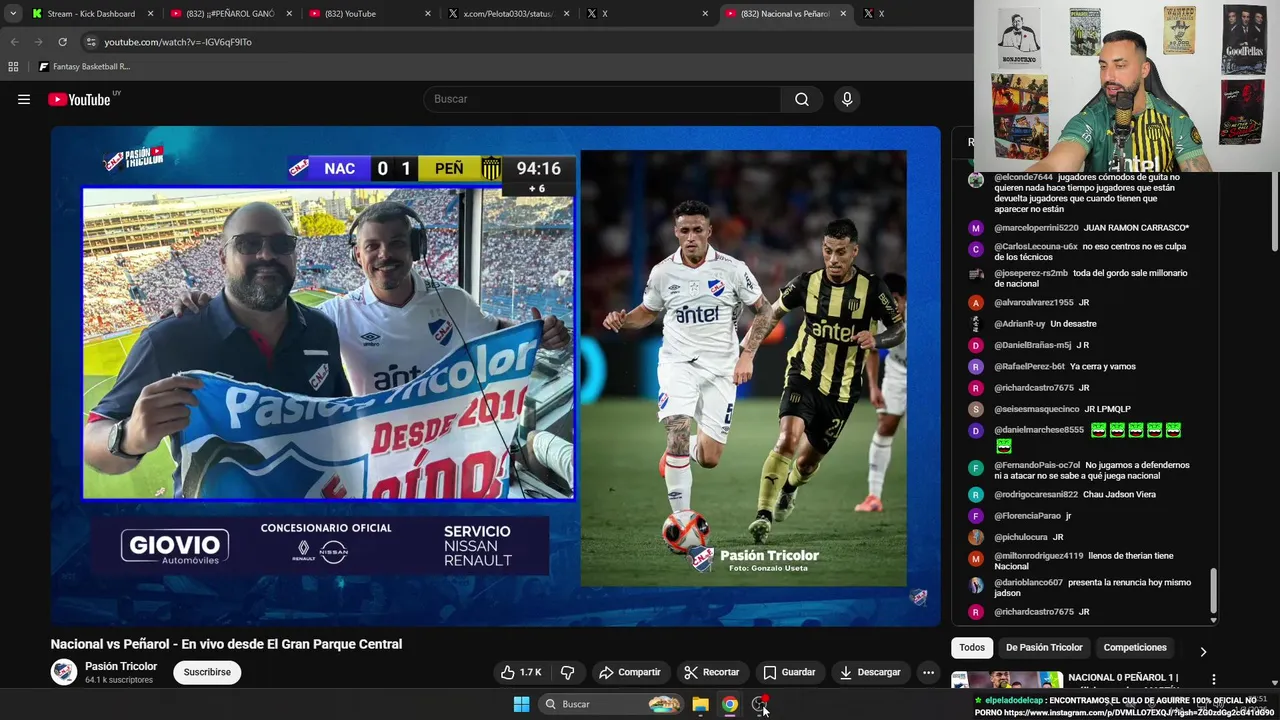The height and width of the screenshot is (720, 1280).
Task: Close the (832) YouTube tab
Action: click(x=428, y=14)
